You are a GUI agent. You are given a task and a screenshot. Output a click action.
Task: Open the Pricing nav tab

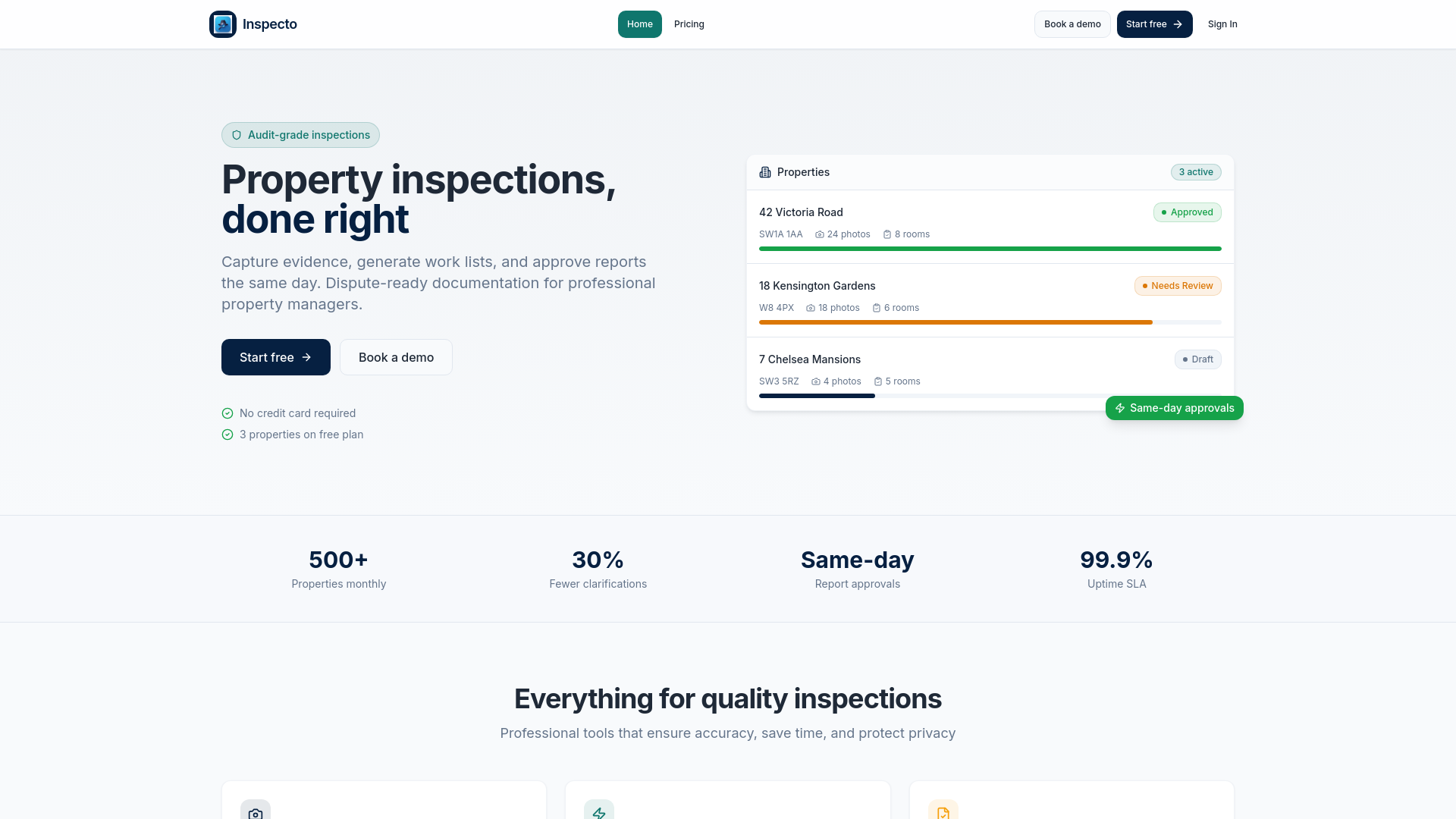689,24
